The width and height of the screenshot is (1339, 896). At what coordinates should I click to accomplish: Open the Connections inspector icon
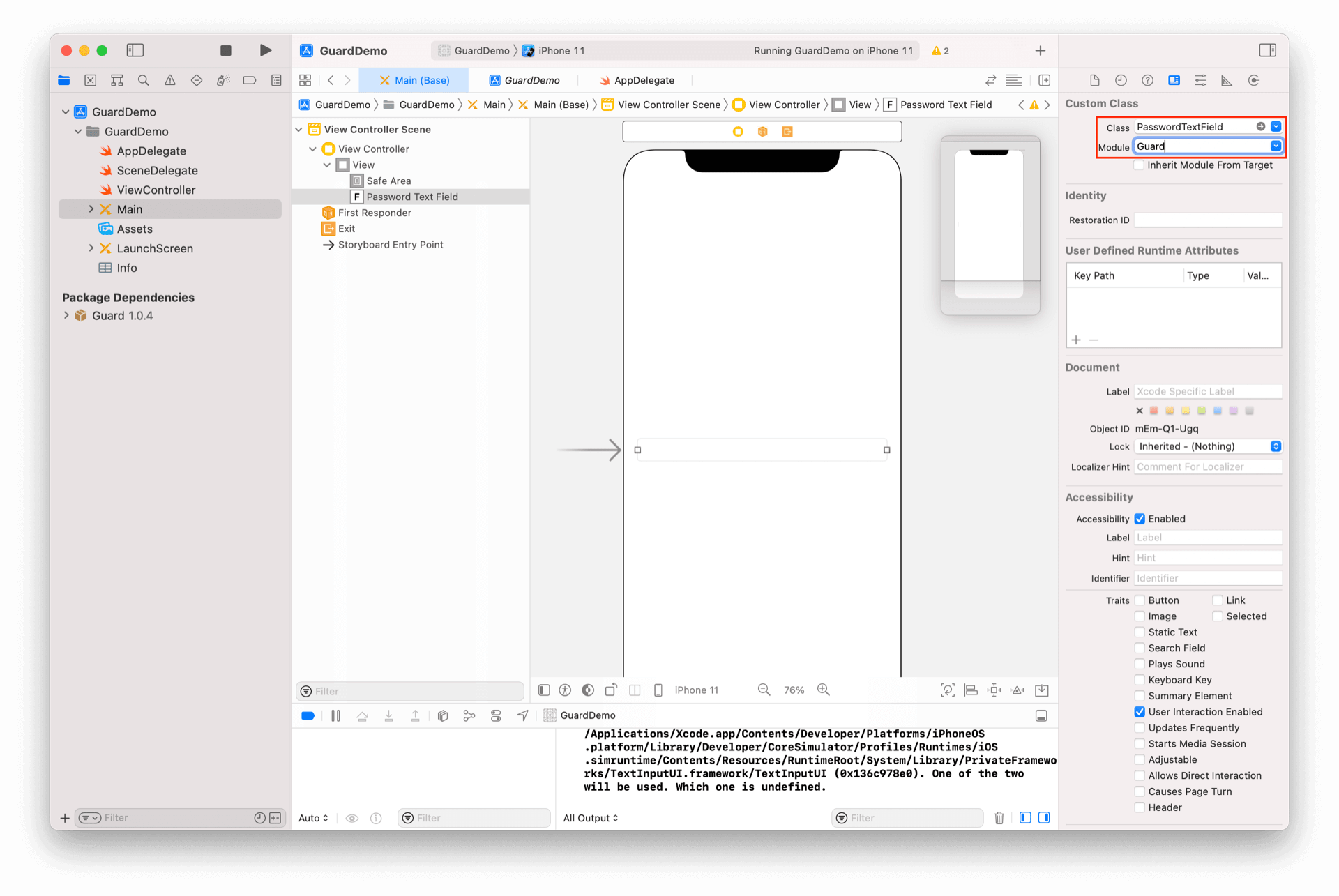point(1253,80)
